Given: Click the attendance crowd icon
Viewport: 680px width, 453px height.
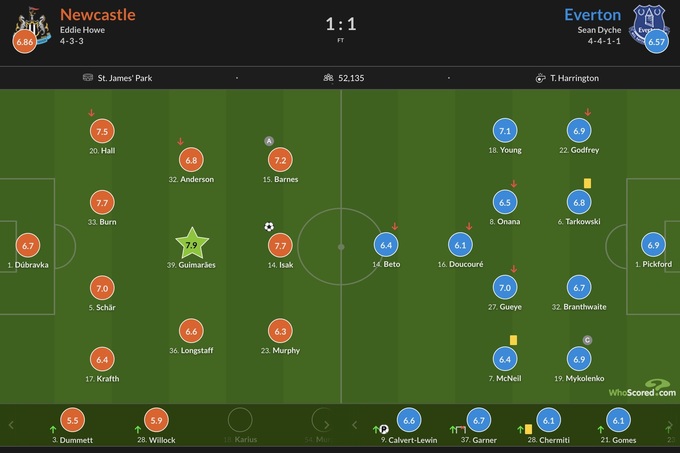Looking at the screenshot, I should [327, 78].
